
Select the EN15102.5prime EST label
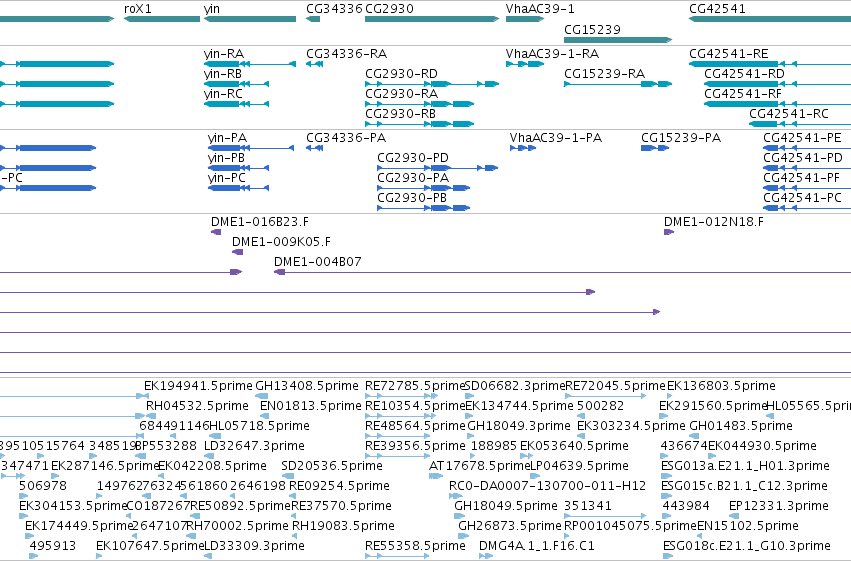(748, 526)
